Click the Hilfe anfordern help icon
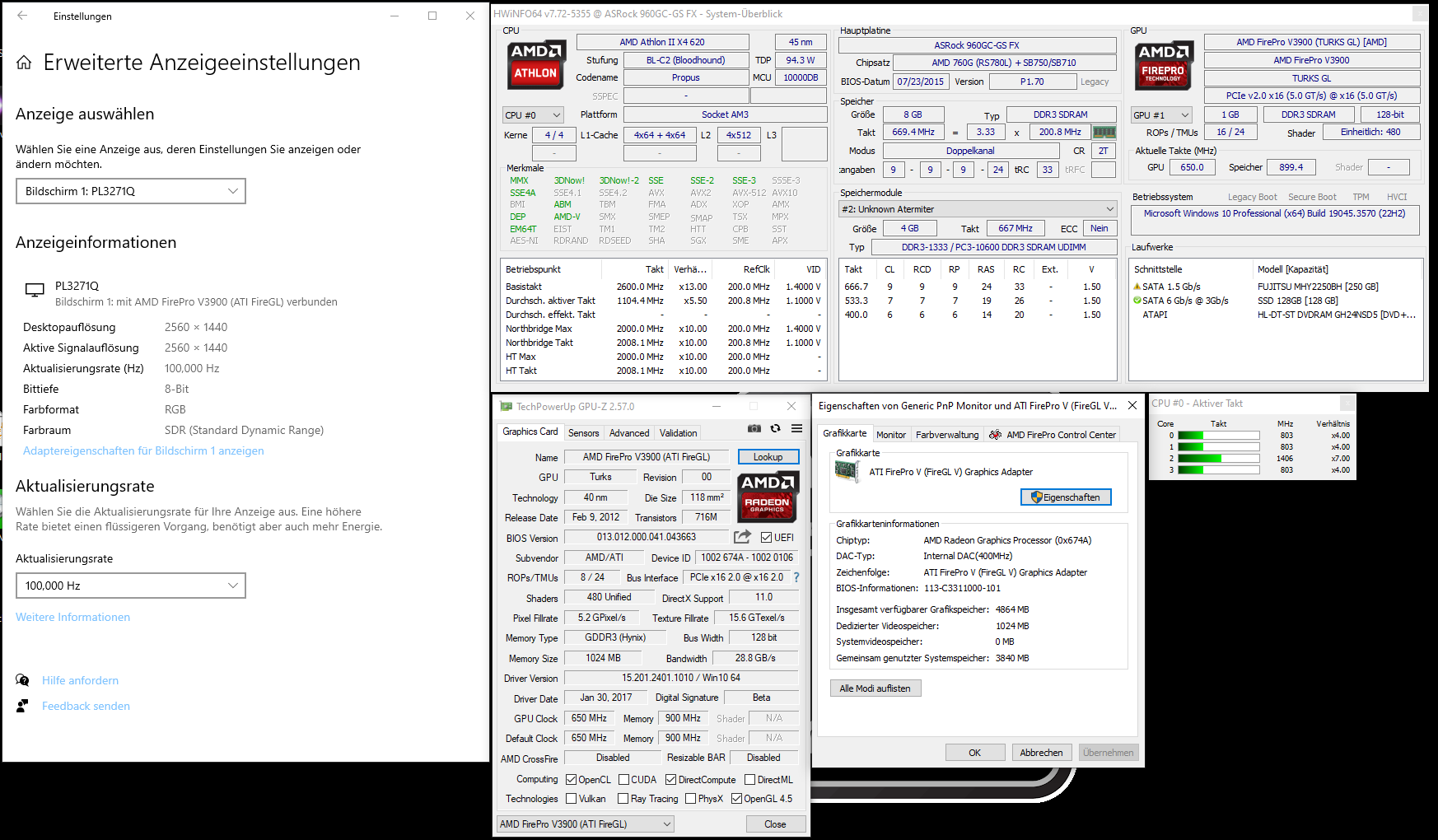 click(x=22, y=680)
